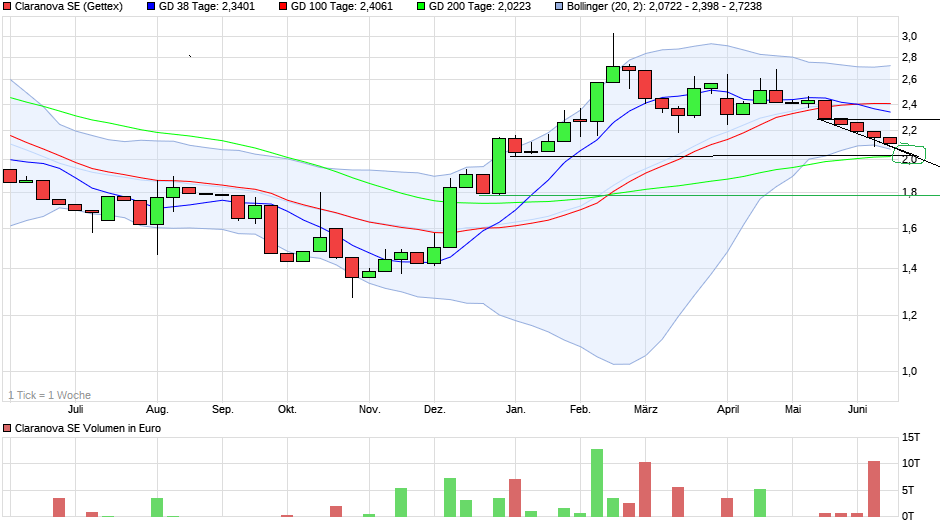Click the red GD 100 Tage legend swatch
Image resolution: width=940 pixels, height=526 pixels.
[x=284, y=6]
